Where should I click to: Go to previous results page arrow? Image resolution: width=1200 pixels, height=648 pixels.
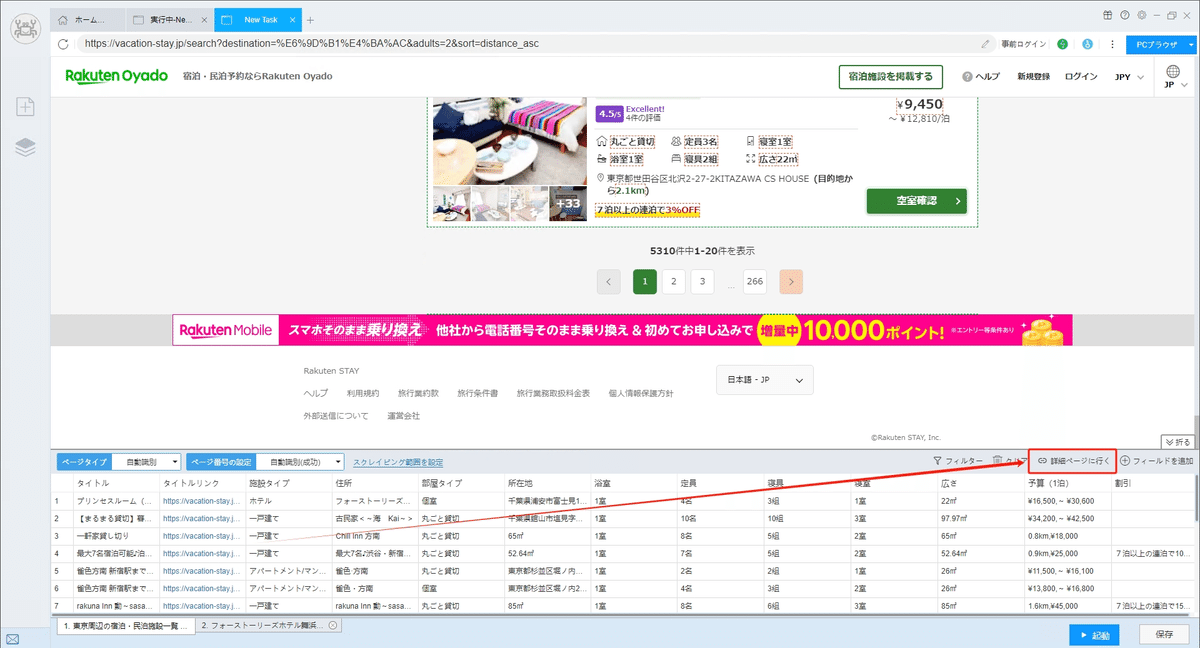coord(609,282)
